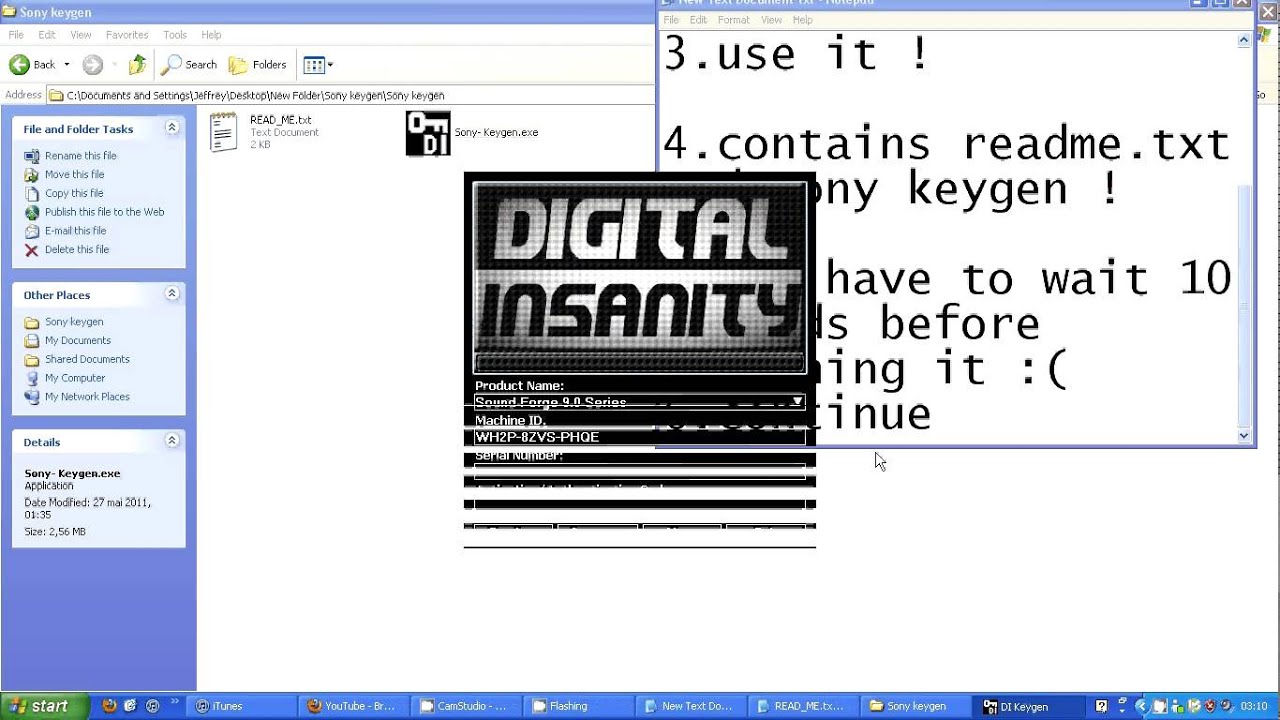Open Sony keygen folder in Other Places

[x=74, y=322]
